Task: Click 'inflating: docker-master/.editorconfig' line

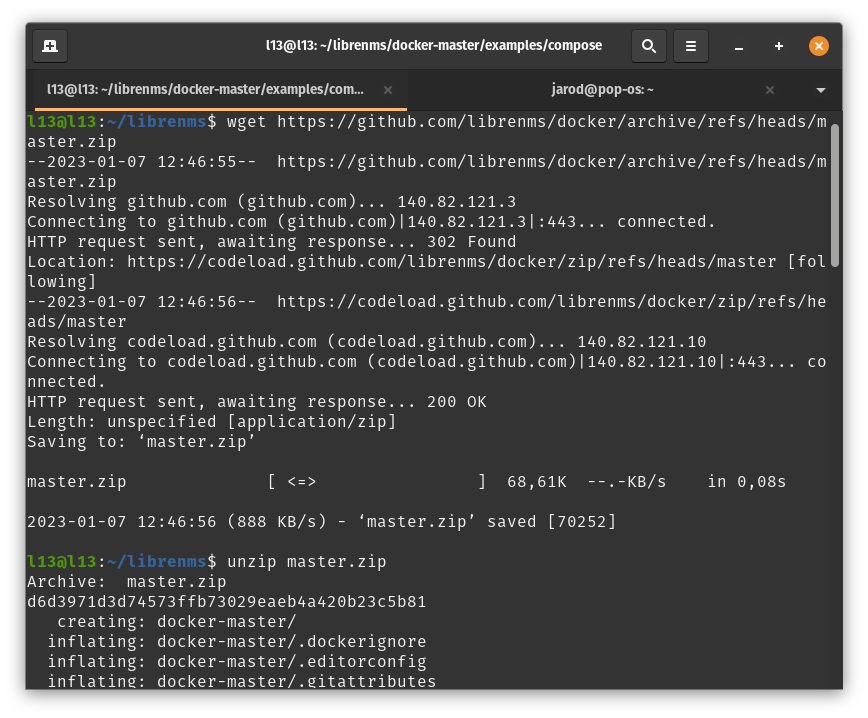Action: [x=237, y=662]
